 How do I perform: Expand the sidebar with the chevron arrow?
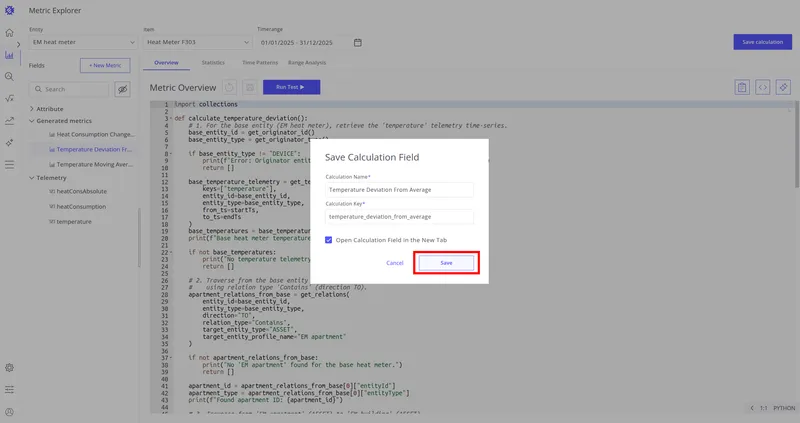coord(18,44)
